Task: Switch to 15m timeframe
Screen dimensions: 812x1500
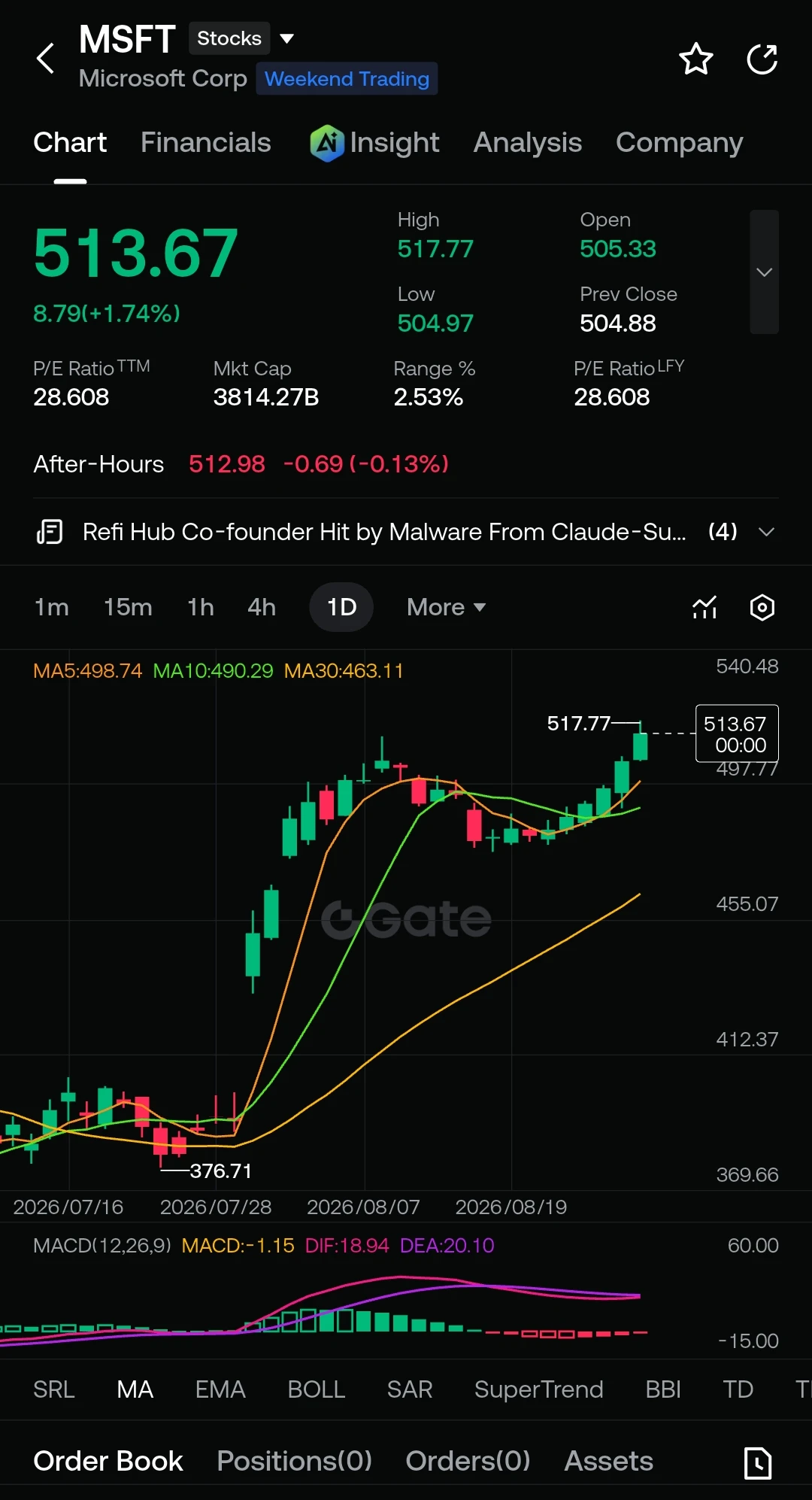Action: [128, 607]
